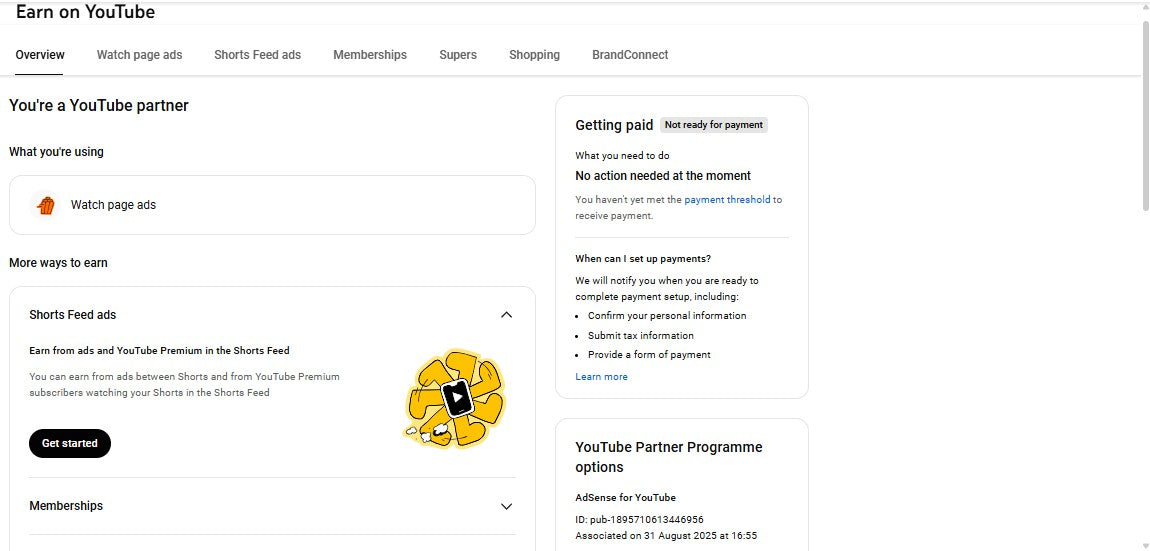
Task: Click the Watch page ads popcorn icon
Action: coord(45,205)
